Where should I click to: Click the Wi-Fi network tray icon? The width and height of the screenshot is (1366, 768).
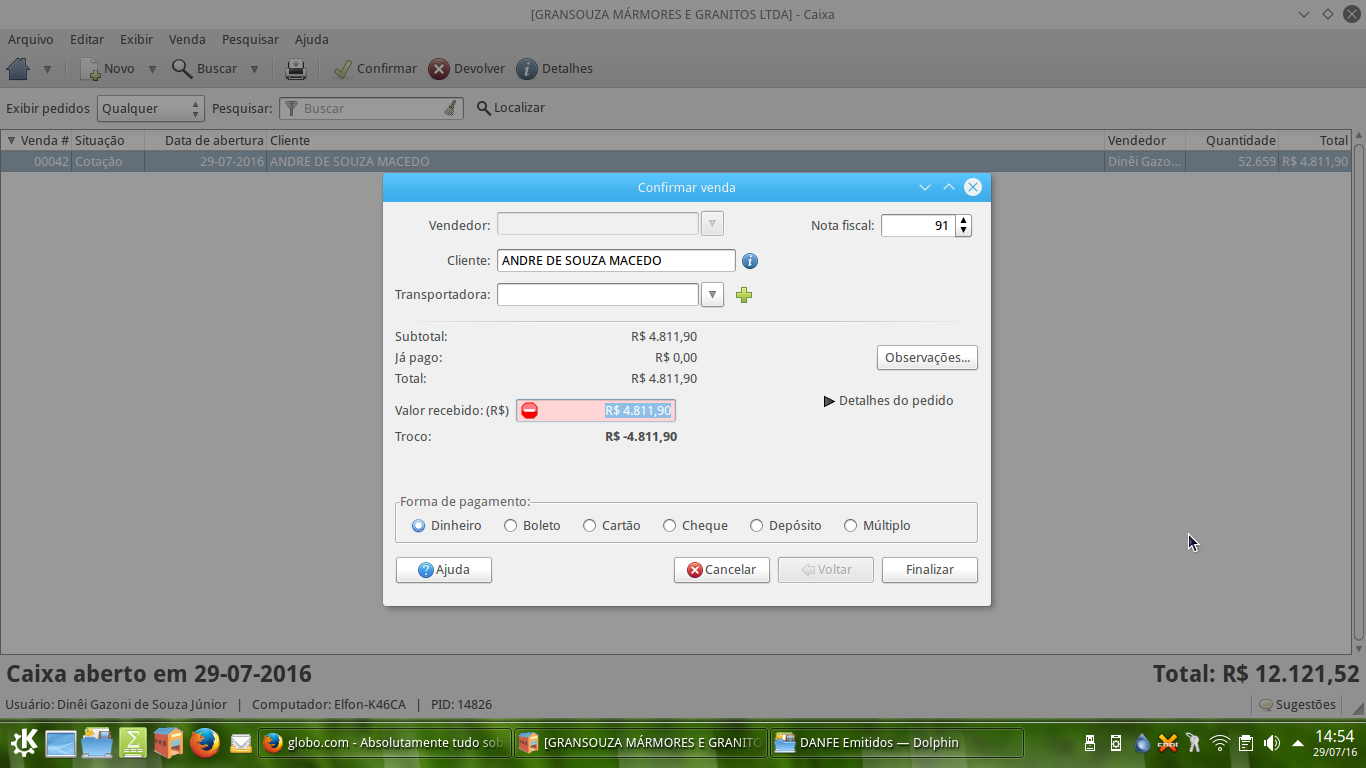tap(1219, 743)
